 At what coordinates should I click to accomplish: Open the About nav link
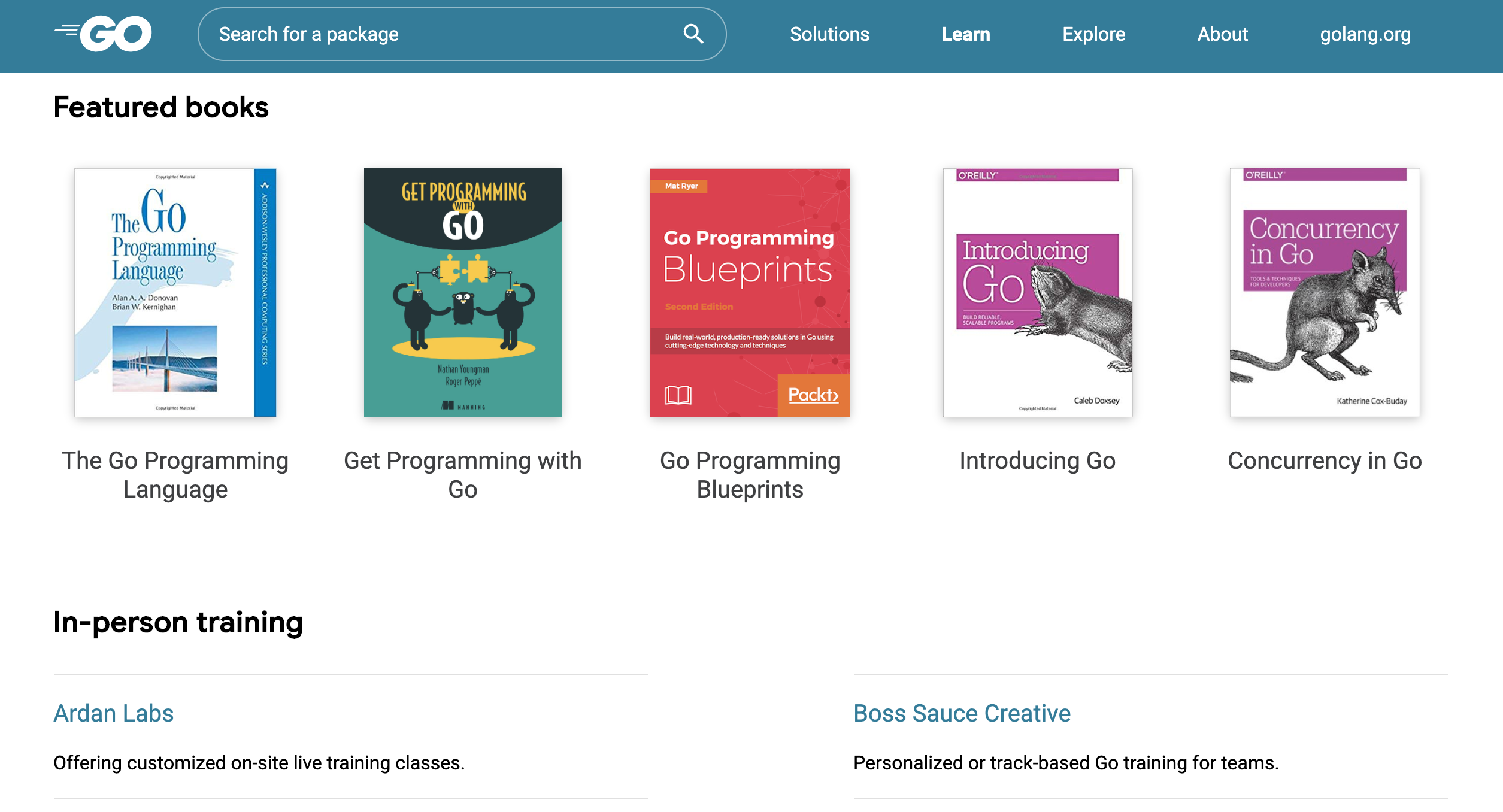(1222, 34)
